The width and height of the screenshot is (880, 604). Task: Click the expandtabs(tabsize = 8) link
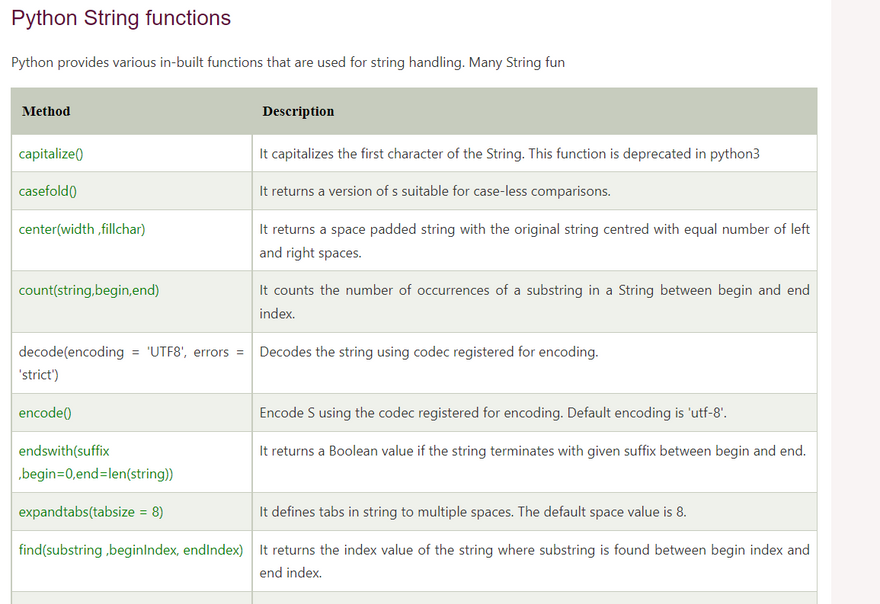(x=91, y=512)
